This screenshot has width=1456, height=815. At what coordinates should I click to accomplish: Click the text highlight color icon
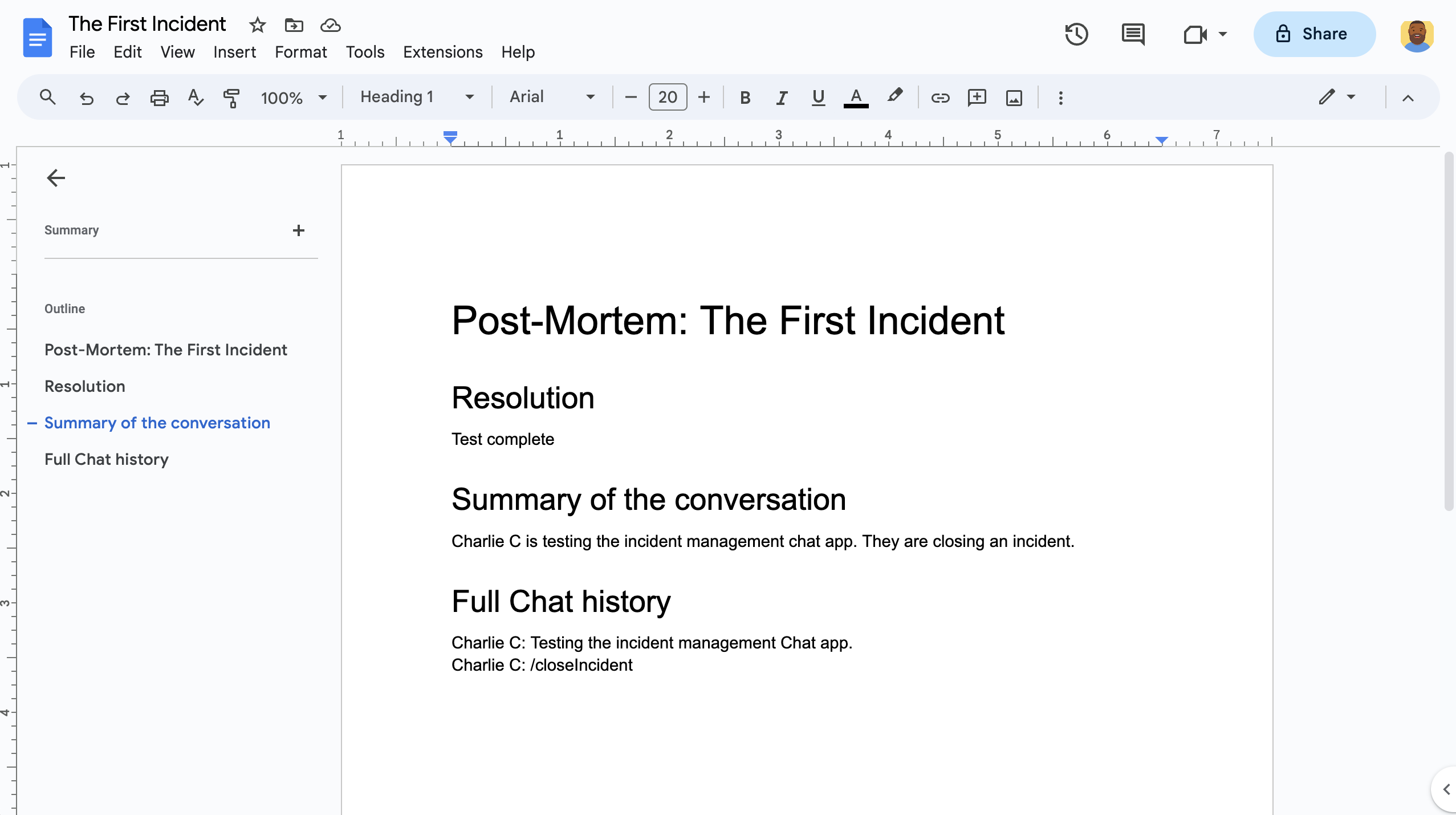point(894,97)
